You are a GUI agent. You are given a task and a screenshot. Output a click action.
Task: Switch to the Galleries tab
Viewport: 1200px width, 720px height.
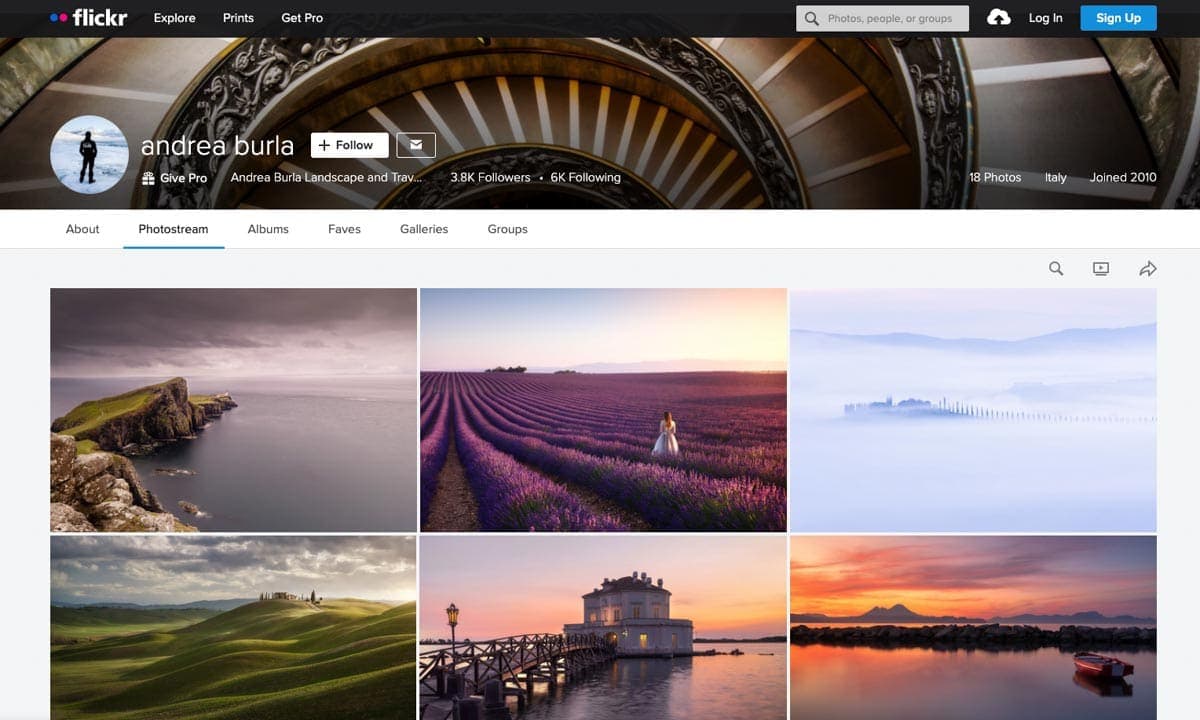[424, 229]
